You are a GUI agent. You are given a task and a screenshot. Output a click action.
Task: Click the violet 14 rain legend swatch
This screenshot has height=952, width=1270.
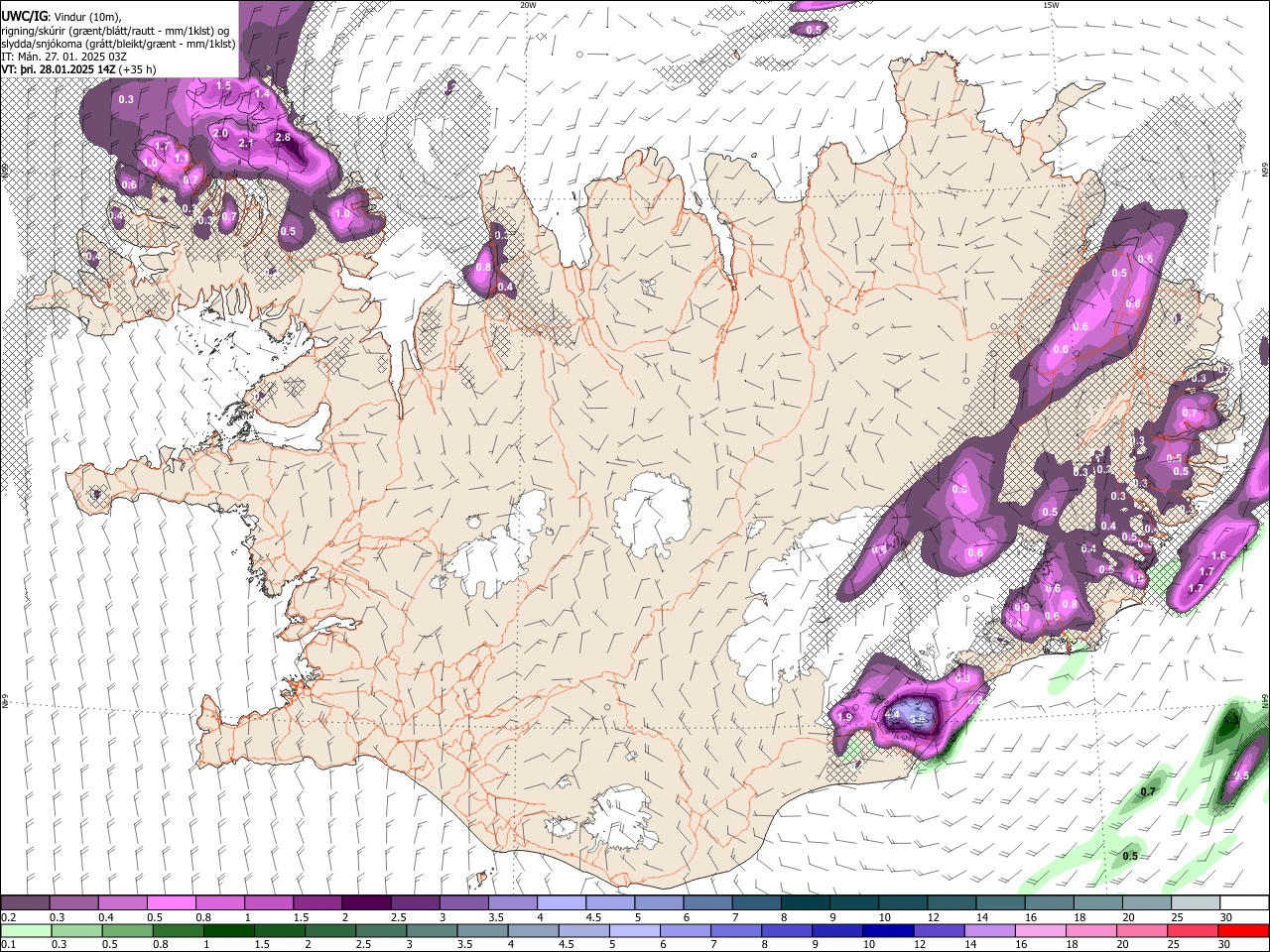[990, 930]
